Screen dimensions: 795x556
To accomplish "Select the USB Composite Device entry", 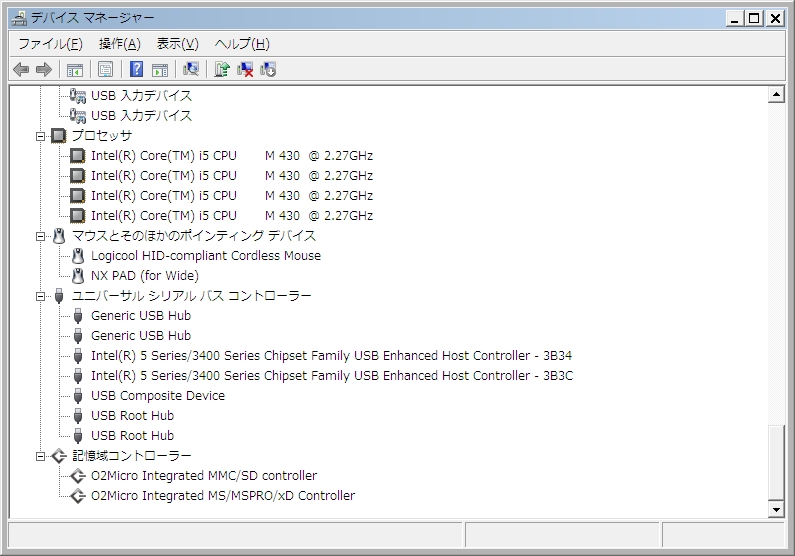I will click(x=158, y=396).
